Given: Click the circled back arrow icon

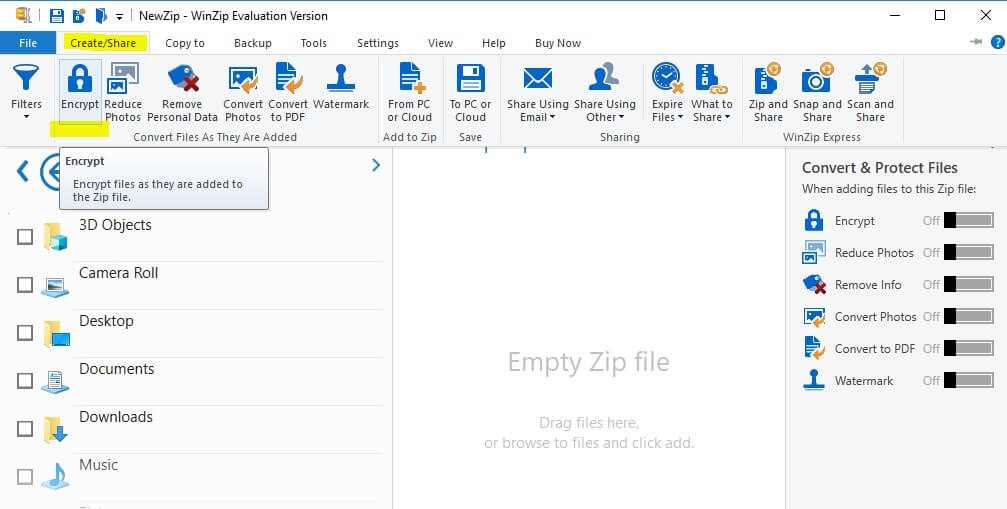Looking at the screenshot, I should click(x=50, y=171).
